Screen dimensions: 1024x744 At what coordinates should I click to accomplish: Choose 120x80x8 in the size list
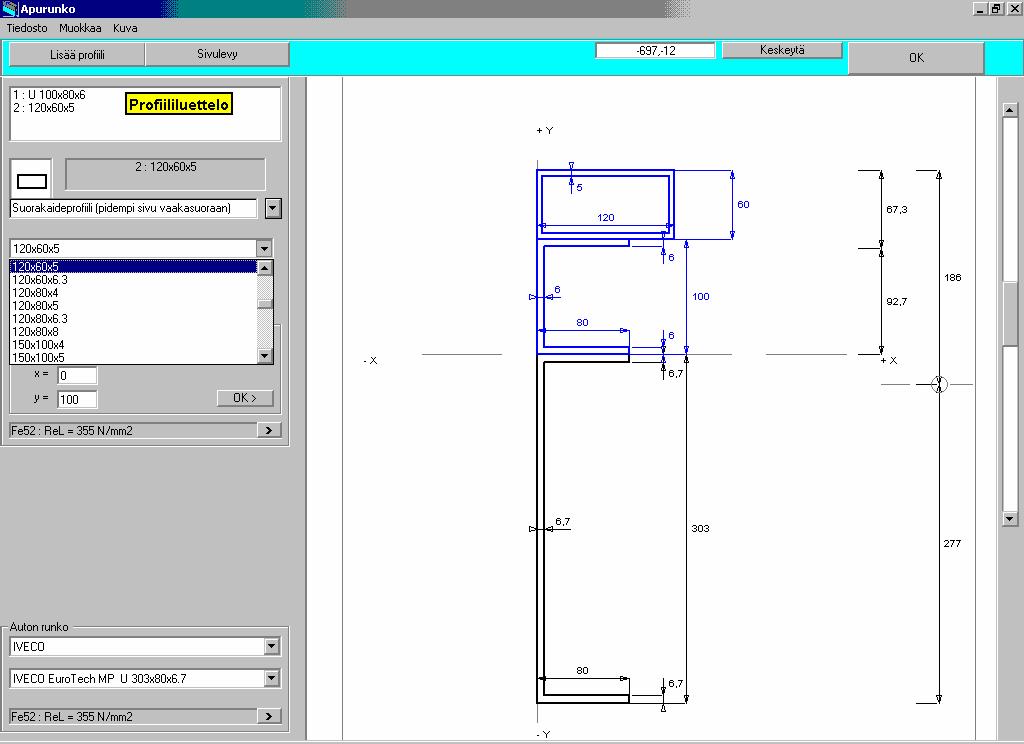coord(133,332)
